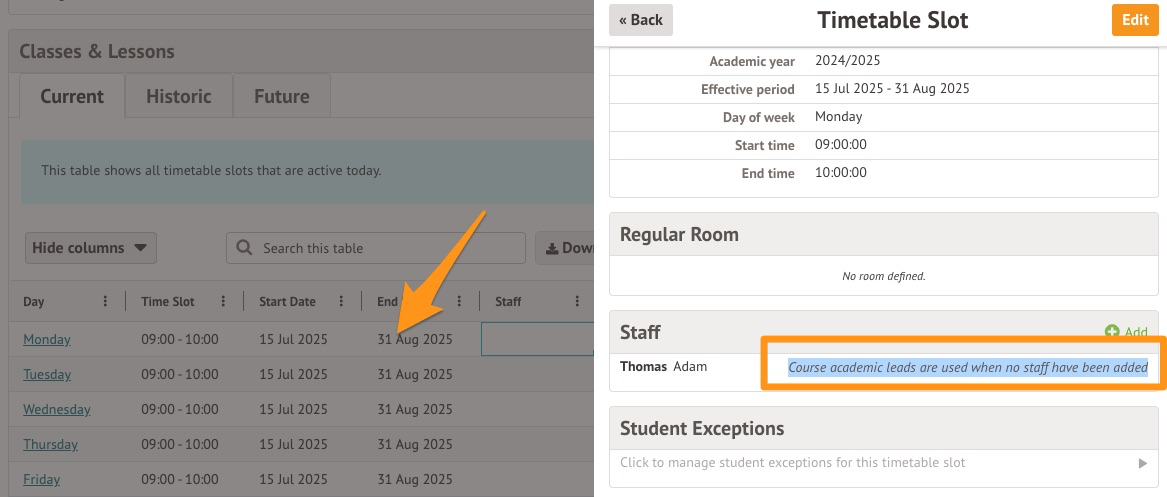Select the Staff cell in the Monday row
The width and height of the screenshot is (1167, 497).
[537, 339]
